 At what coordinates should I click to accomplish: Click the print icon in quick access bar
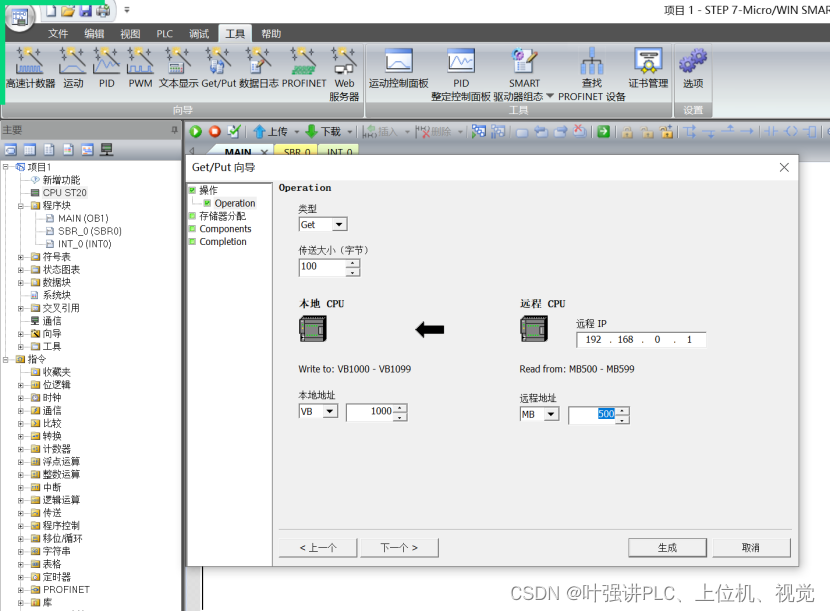[103, 10]
